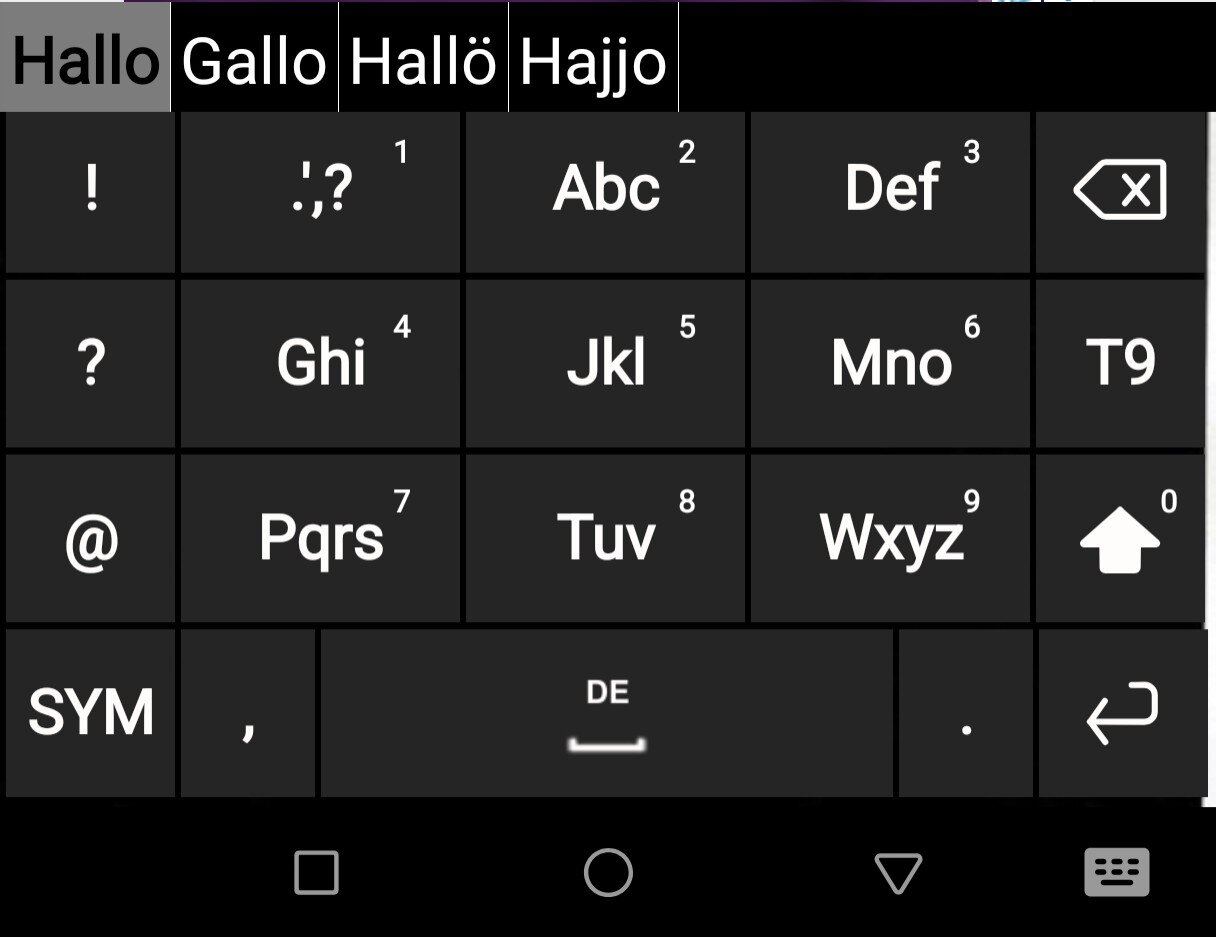Tap the Android home circle button

coord(608,873)
